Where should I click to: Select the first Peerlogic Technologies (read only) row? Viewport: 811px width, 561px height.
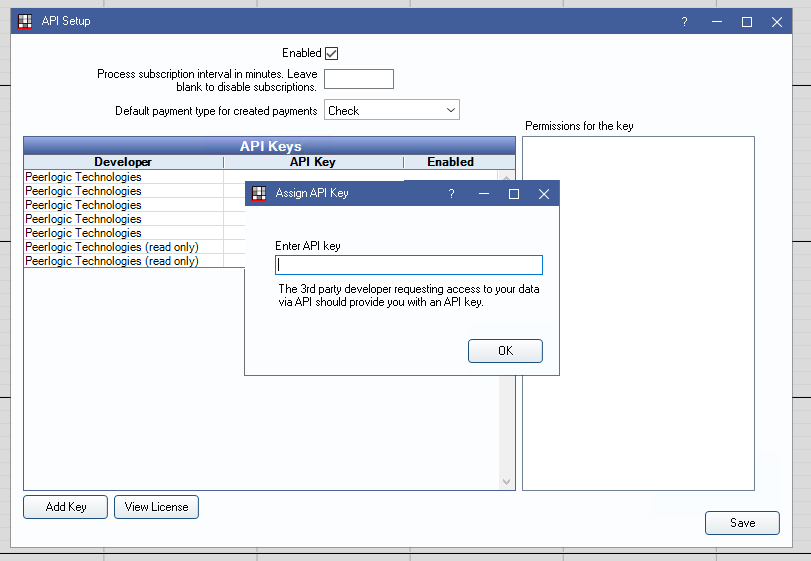tap(124, 247)
